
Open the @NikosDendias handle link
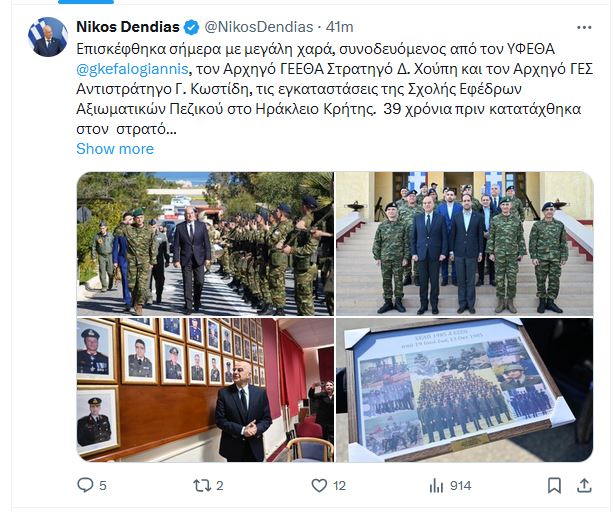pos(259,27)
